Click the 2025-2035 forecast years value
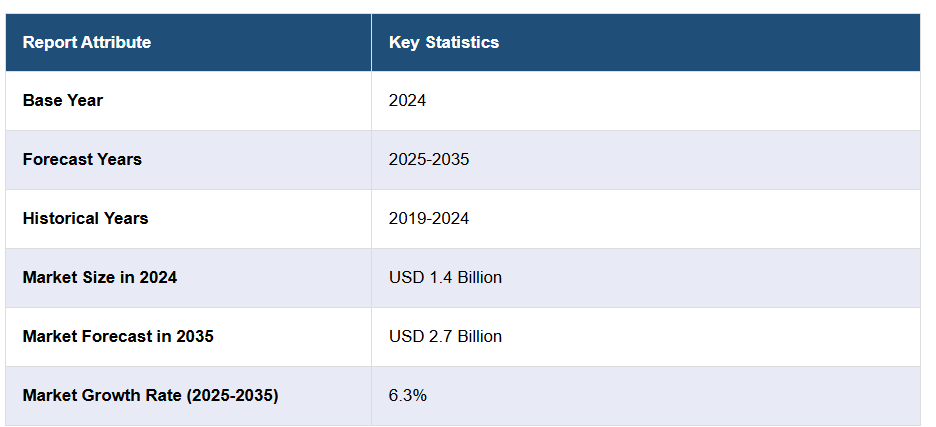 coord(429,159)
